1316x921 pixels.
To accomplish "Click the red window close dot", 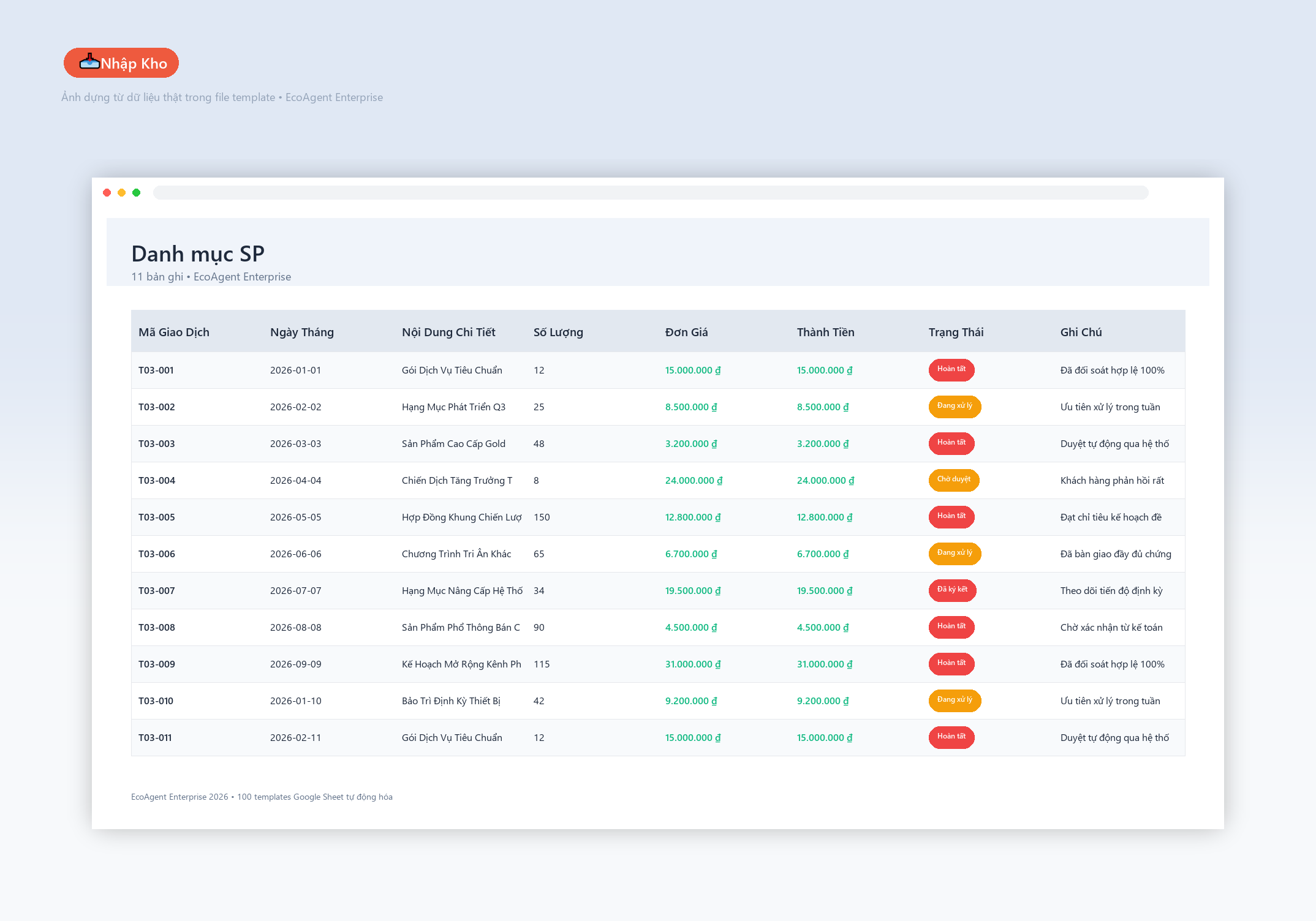I will click(x=107, y=193).
